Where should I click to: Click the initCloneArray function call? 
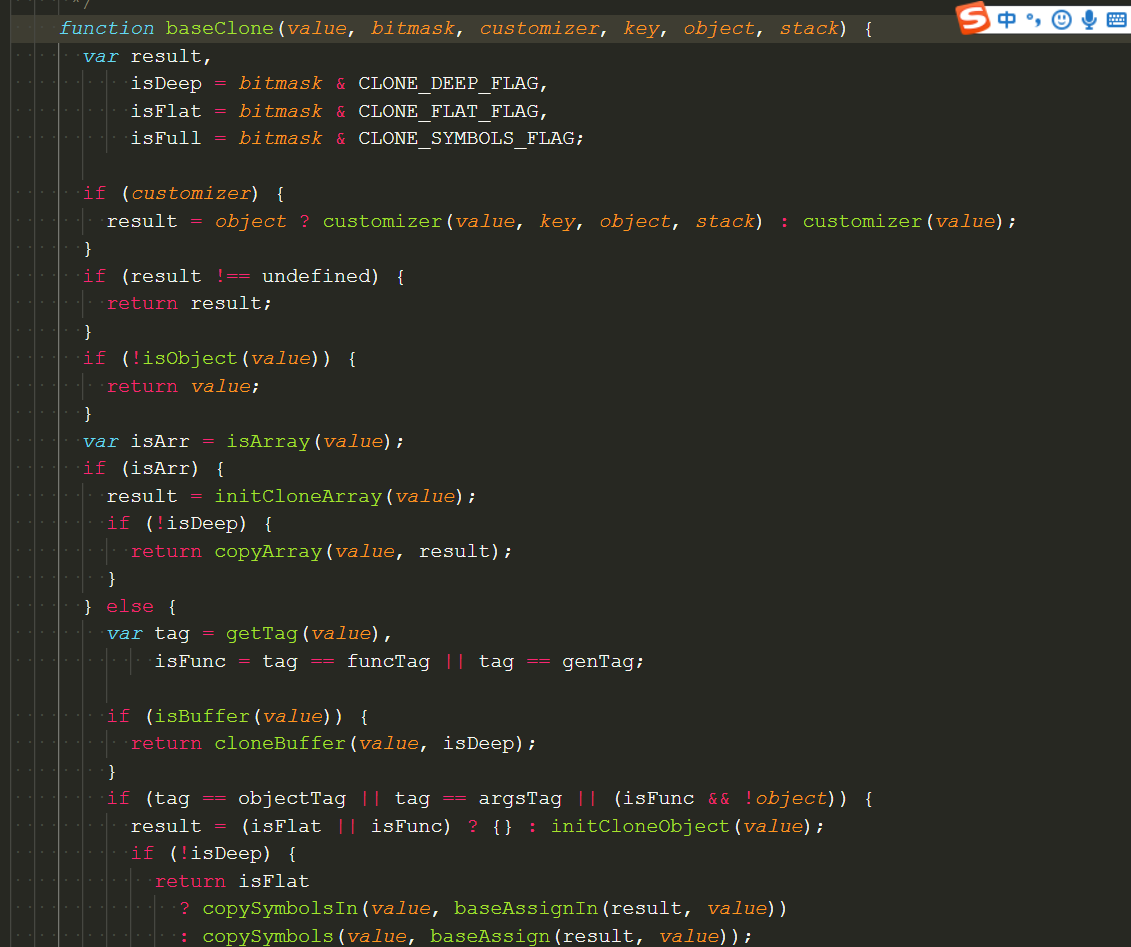[x=298, y=496]
